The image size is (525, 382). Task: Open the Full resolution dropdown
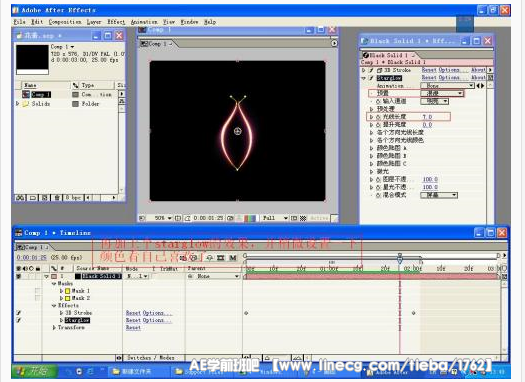coord(275,218)
